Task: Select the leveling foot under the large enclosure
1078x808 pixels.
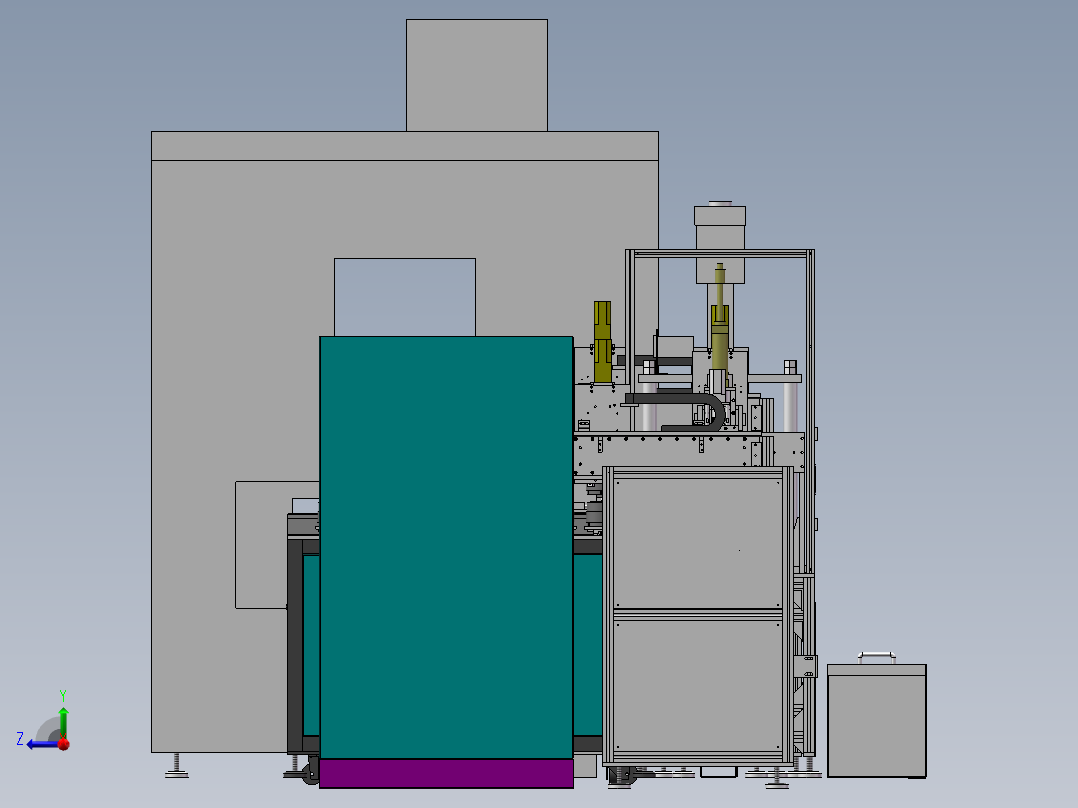Action: coord(177,765)
